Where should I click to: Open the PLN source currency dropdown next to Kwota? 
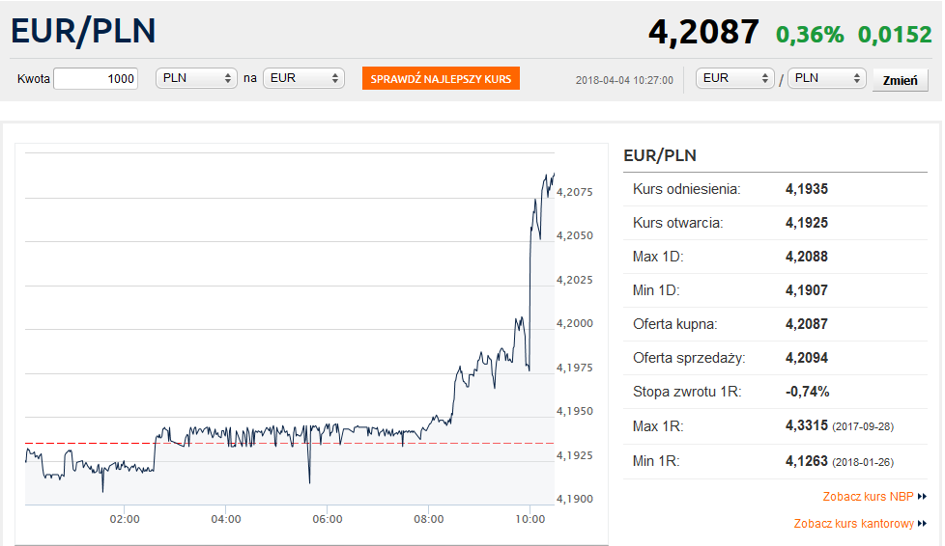[x=196, y=78]
